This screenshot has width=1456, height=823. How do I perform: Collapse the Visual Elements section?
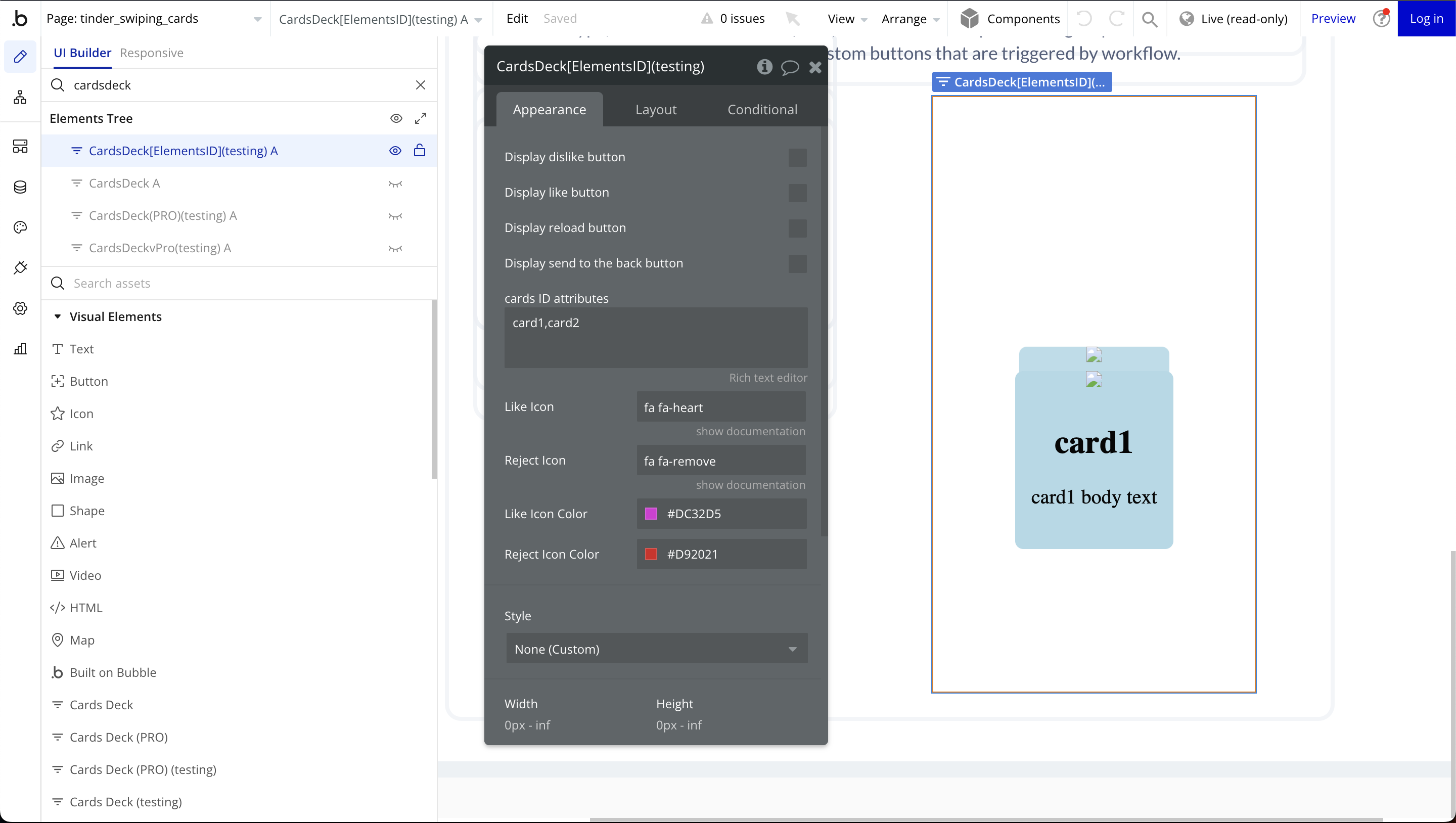click(57, 316)
